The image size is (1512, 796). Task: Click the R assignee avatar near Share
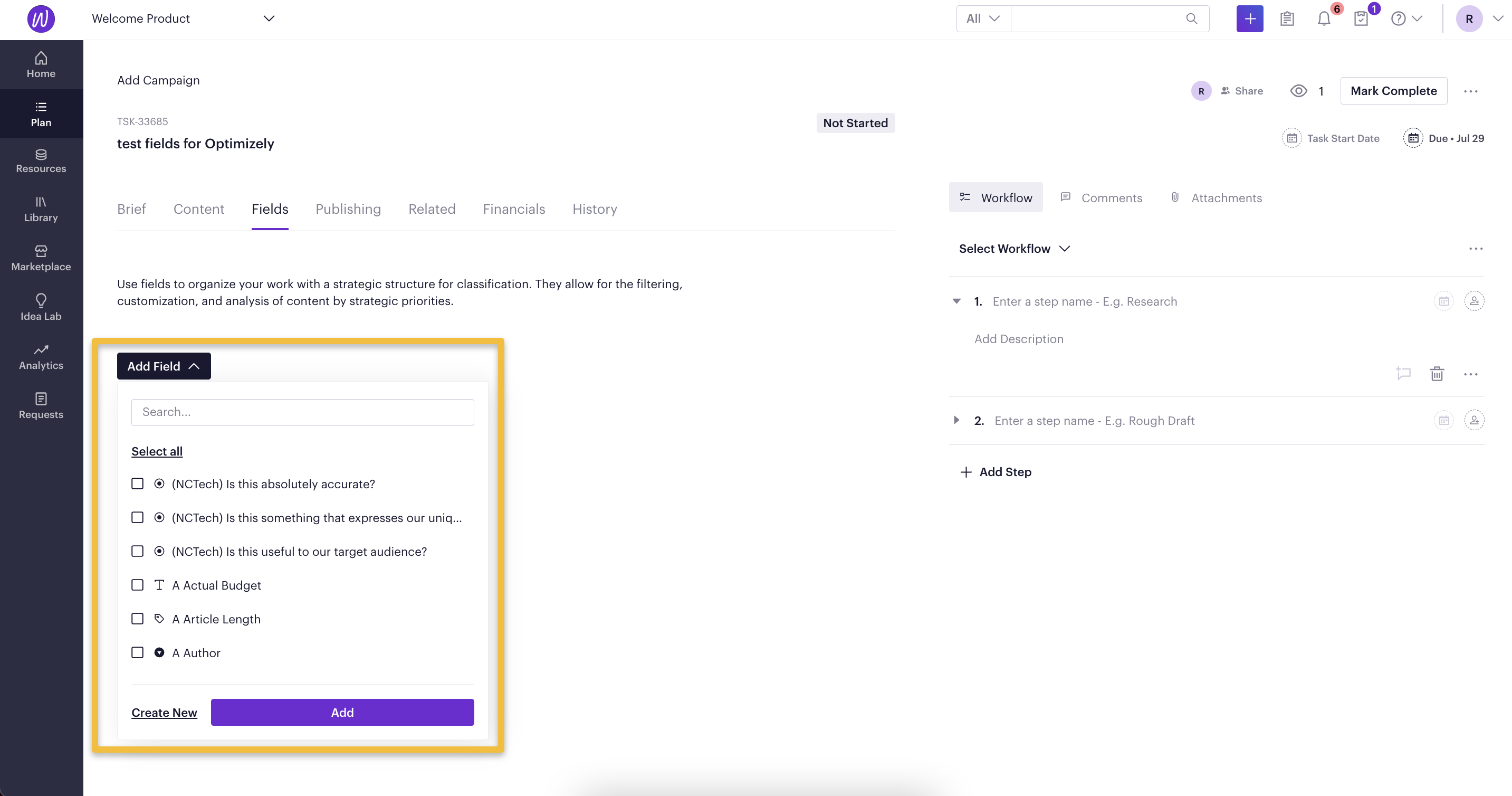pos(1201,91)
